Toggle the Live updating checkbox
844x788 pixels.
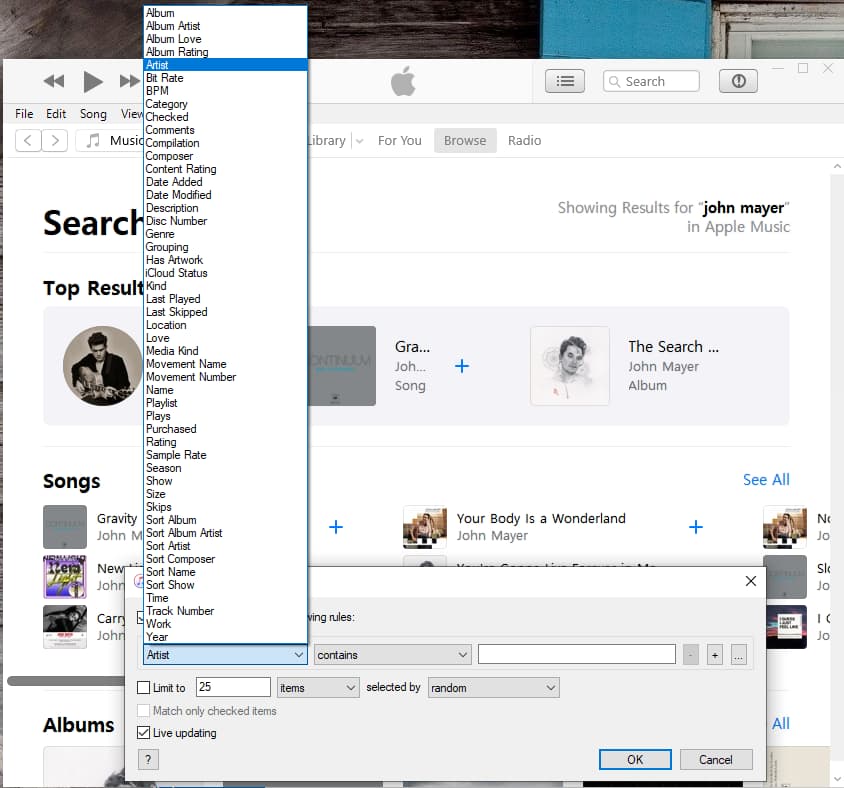click(144, 733)
